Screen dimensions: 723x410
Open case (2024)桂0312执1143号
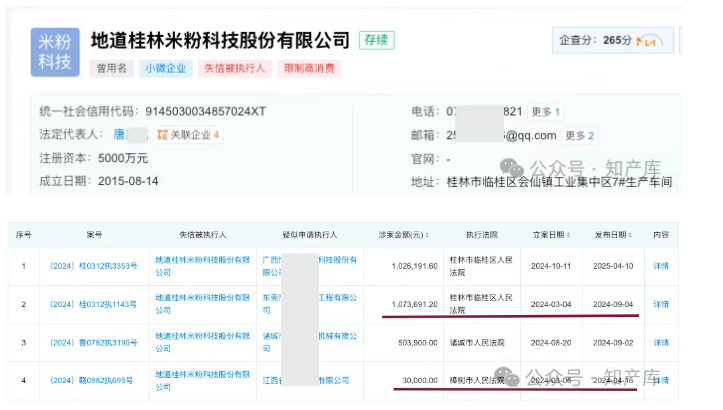94,304
